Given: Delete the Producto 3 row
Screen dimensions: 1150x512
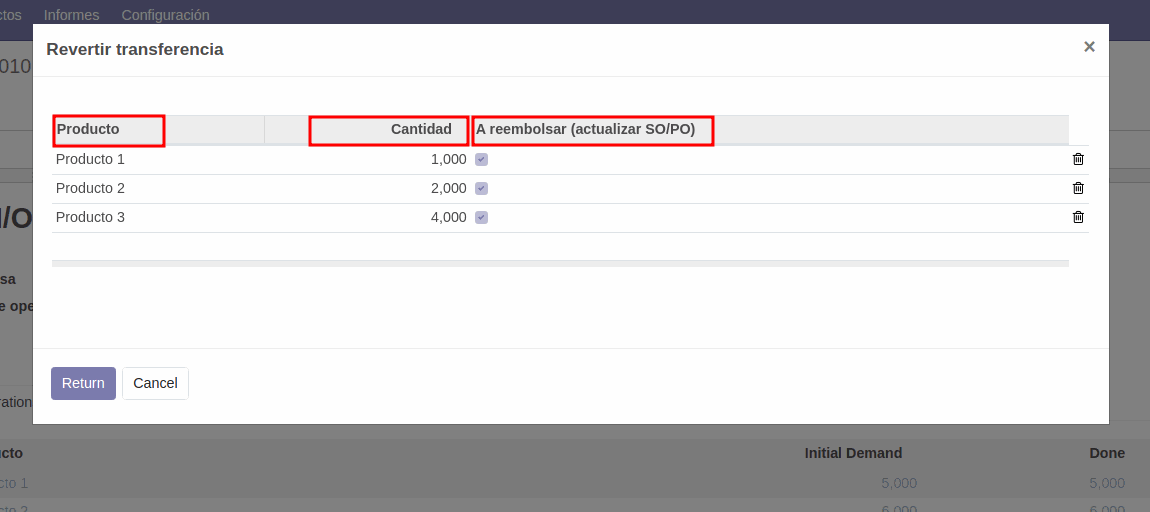Looking at the screenshot, I should click(1078, 217).
